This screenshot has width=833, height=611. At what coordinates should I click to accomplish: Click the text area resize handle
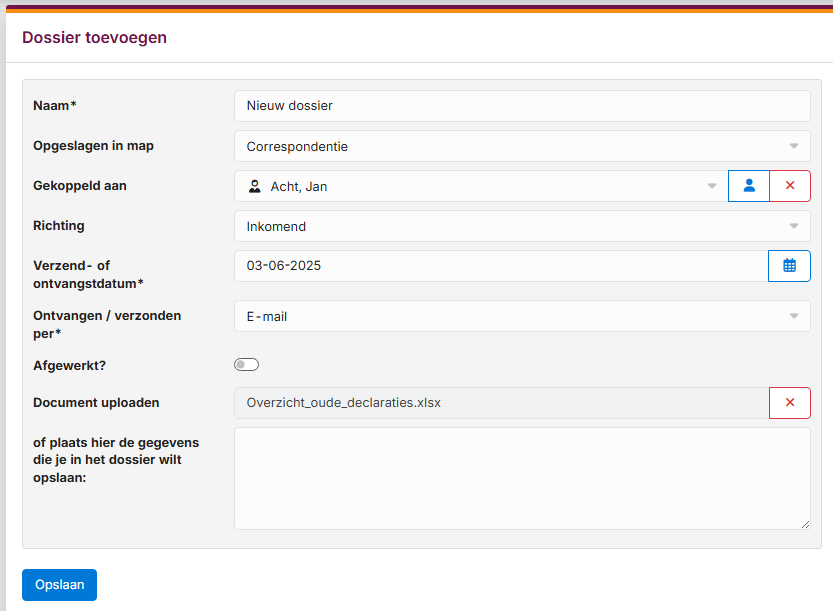click(x=805, y=524)
